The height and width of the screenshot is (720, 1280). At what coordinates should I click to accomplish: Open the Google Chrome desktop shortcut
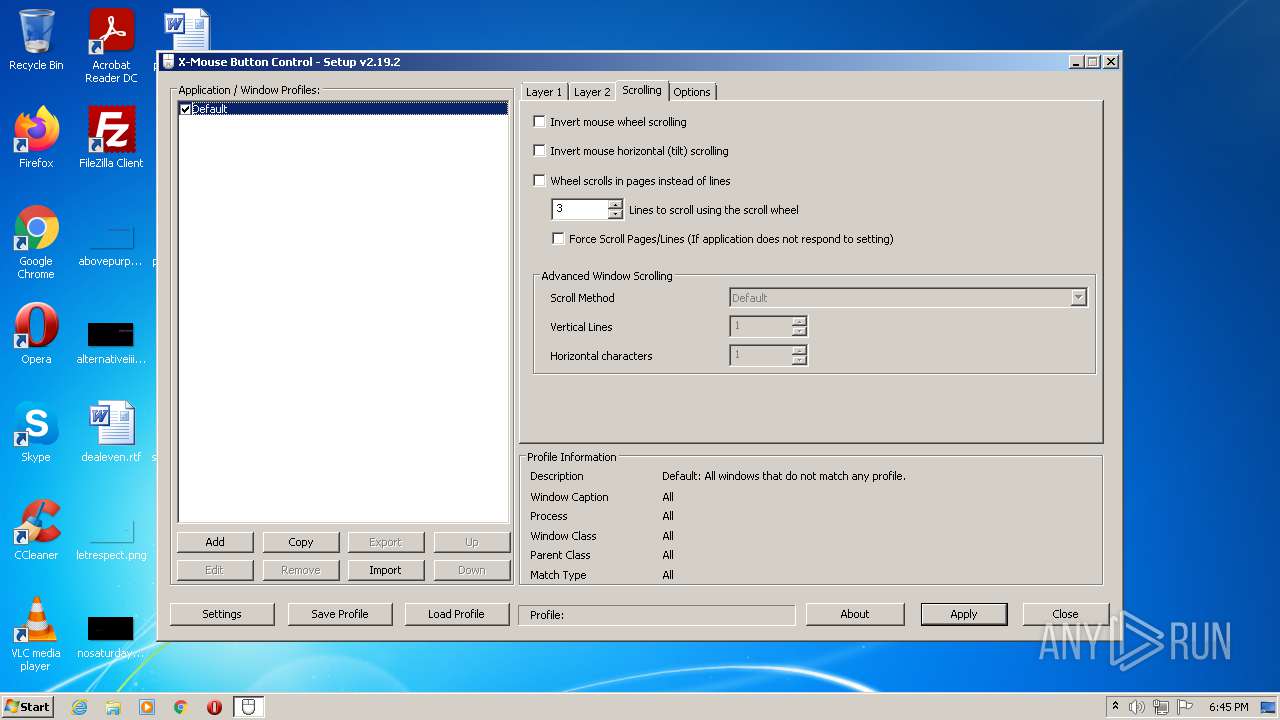pos(36,242)
